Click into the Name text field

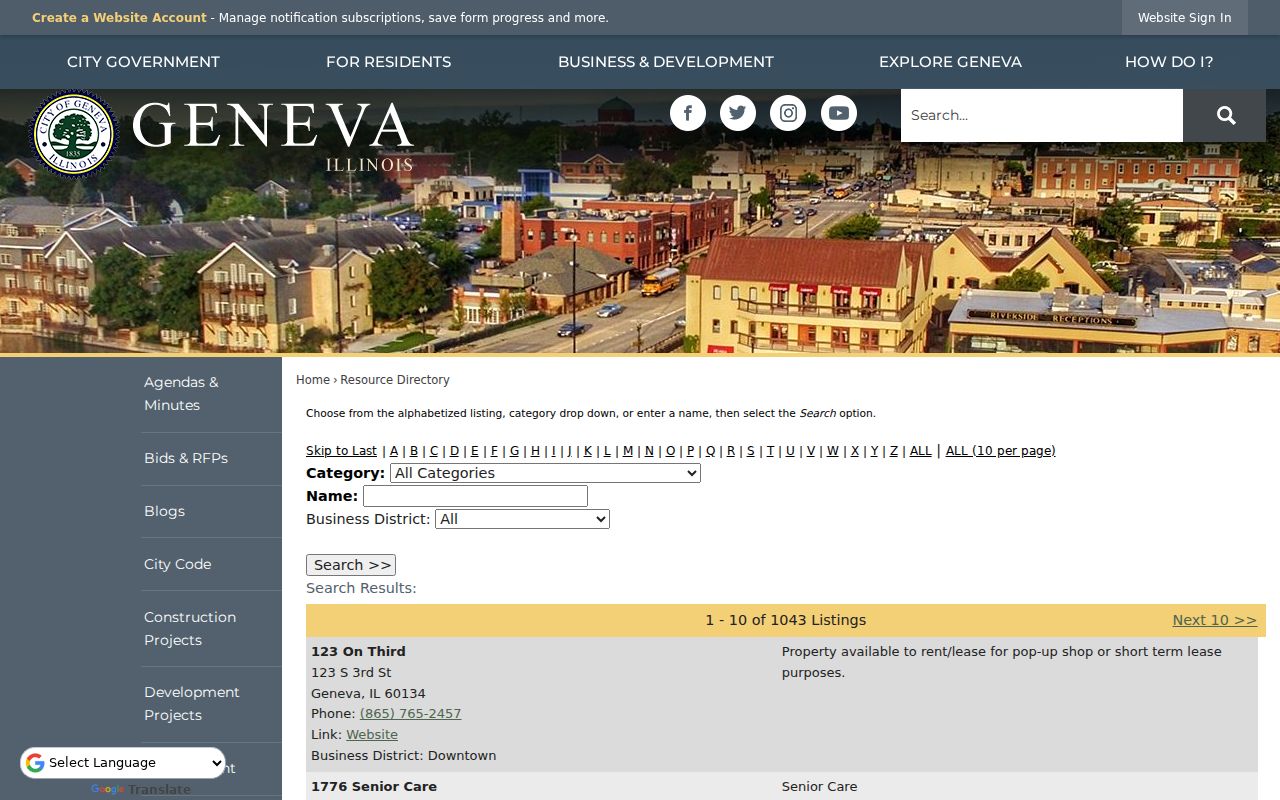pos(475,496)
